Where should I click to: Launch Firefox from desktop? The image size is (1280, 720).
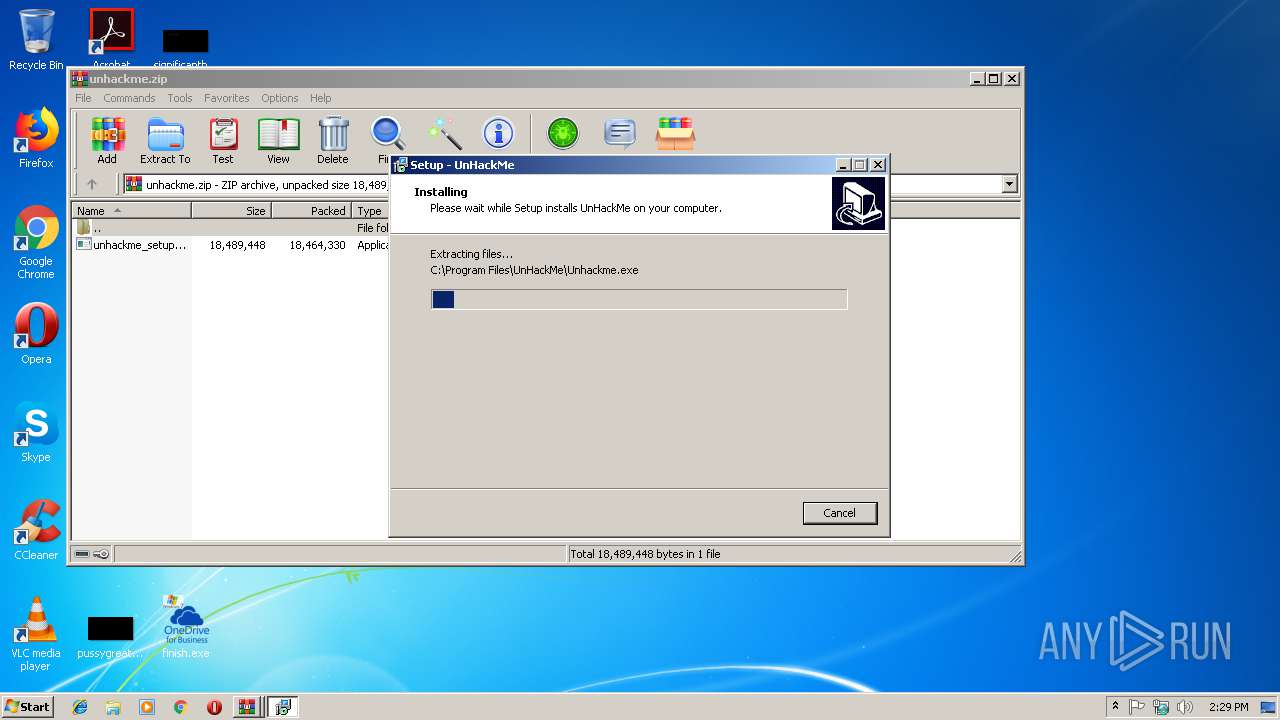pos(36,139)
